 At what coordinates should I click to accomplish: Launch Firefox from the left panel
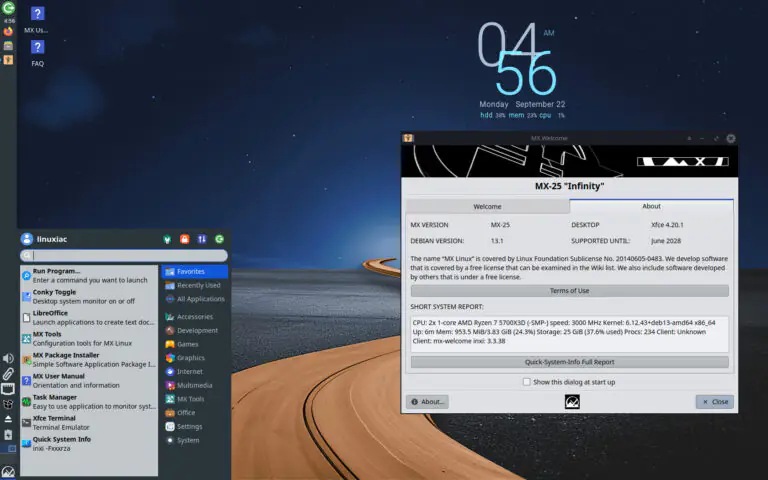pyautogui.click(x=8, y=32)
